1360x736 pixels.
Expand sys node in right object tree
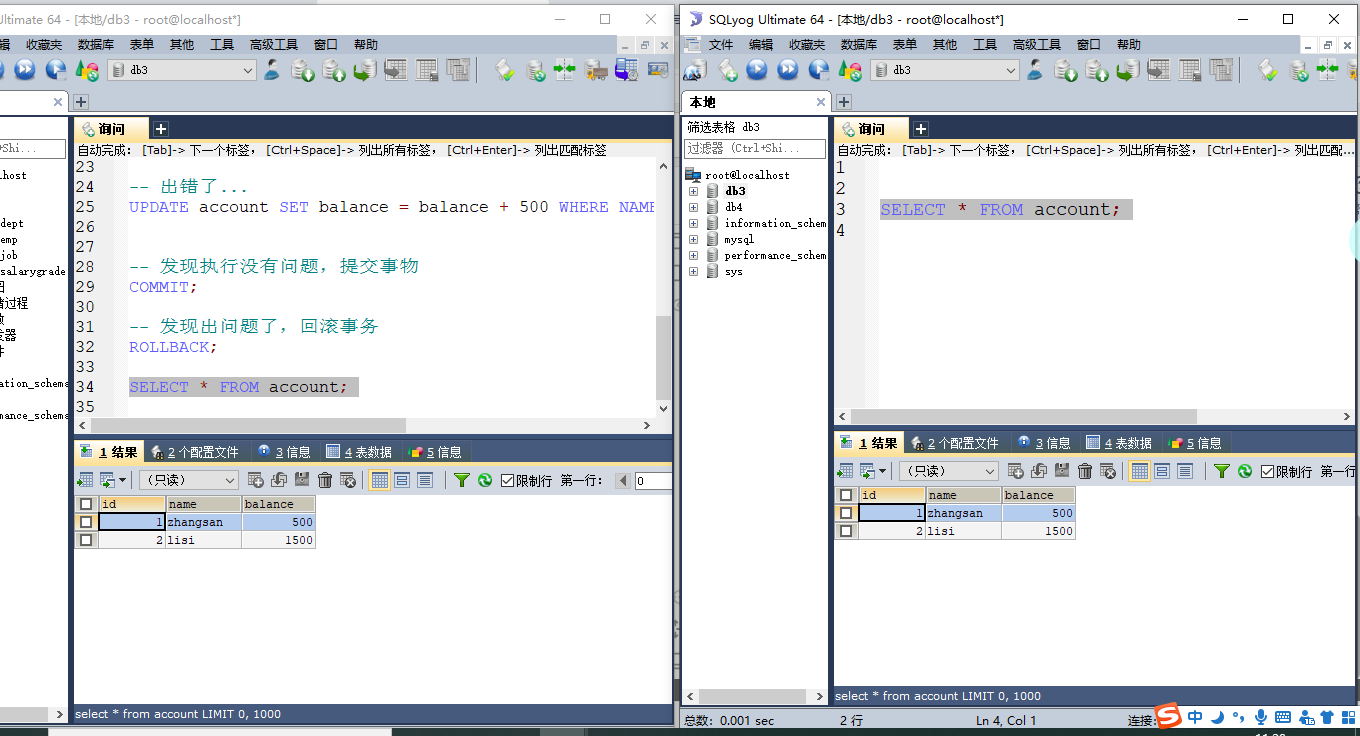(x=693, y=271)
